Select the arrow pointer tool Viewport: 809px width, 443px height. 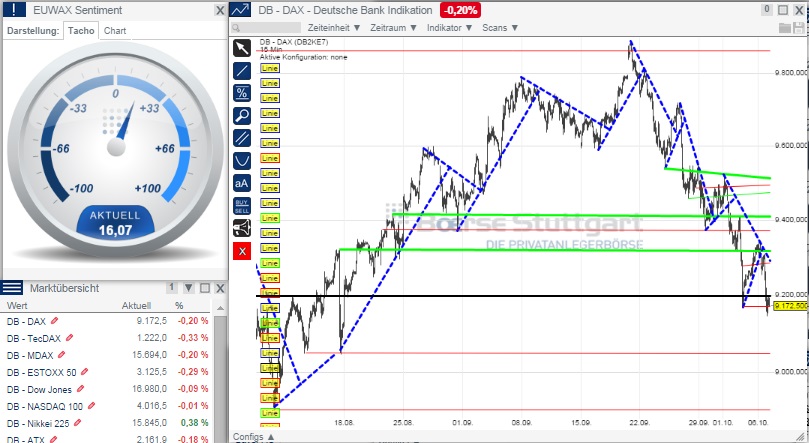pyautogui.click(x=242, y=48)
